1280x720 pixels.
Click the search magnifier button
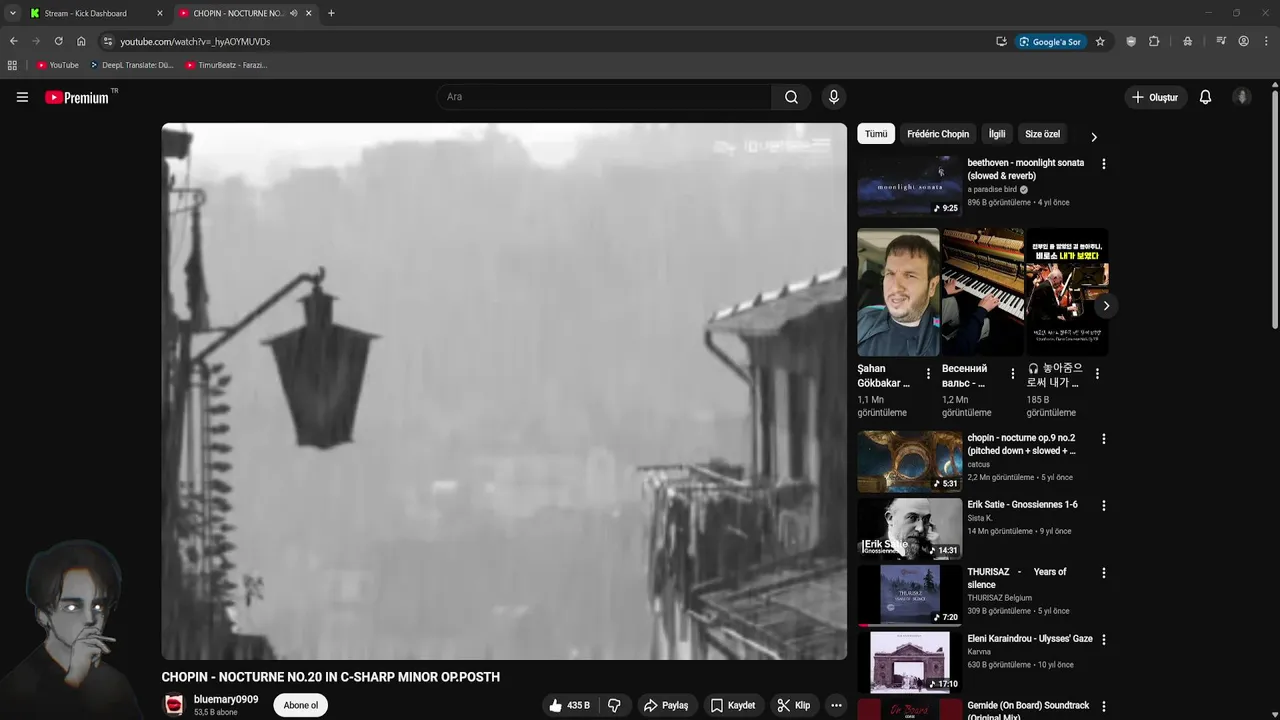tap(791, 97)
